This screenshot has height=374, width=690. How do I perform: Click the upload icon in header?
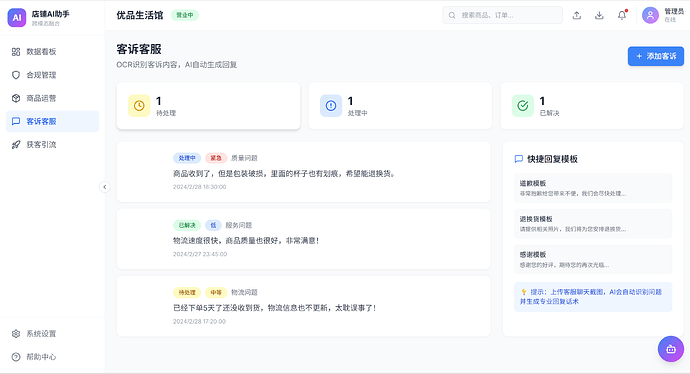coord(576,15)
